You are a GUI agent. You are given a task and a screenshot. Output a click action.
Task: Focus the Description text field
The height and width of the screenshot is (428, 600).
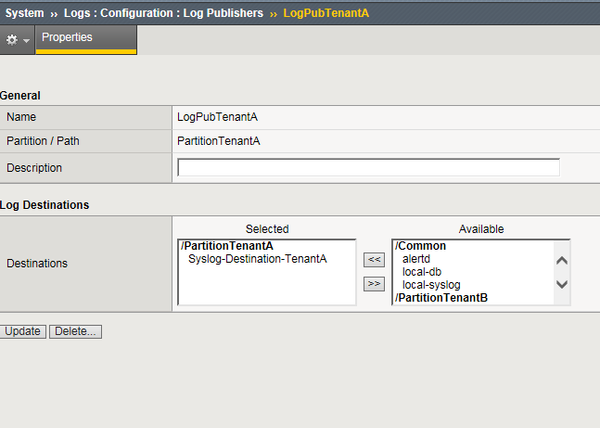[x=368, y=167]
